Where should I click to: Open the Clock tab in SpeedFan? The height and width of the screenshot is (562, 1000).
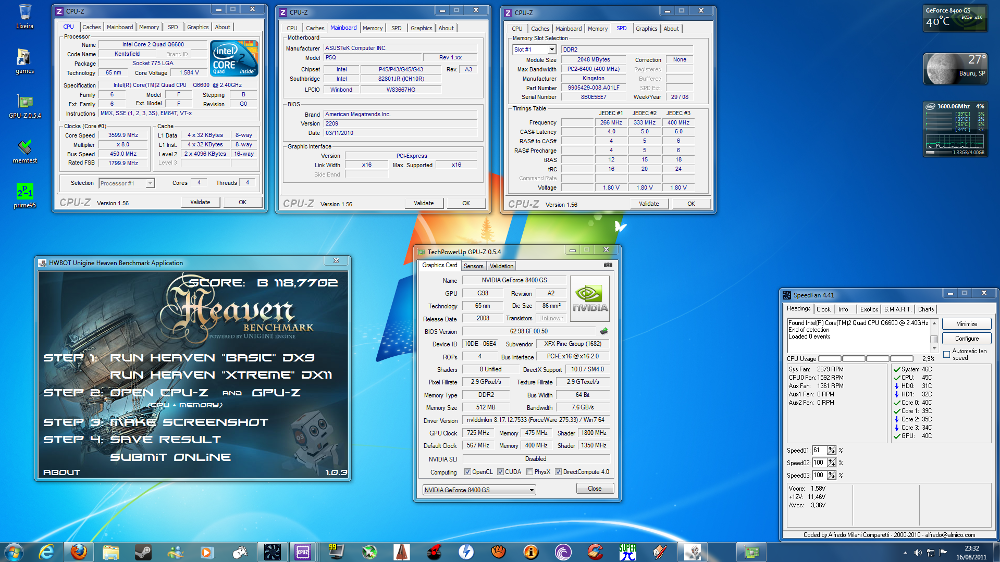(824, 309)
